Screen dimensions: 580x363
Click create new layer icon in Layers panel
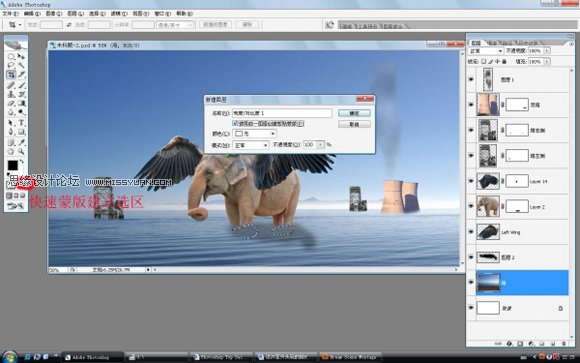tap(553, 344)
